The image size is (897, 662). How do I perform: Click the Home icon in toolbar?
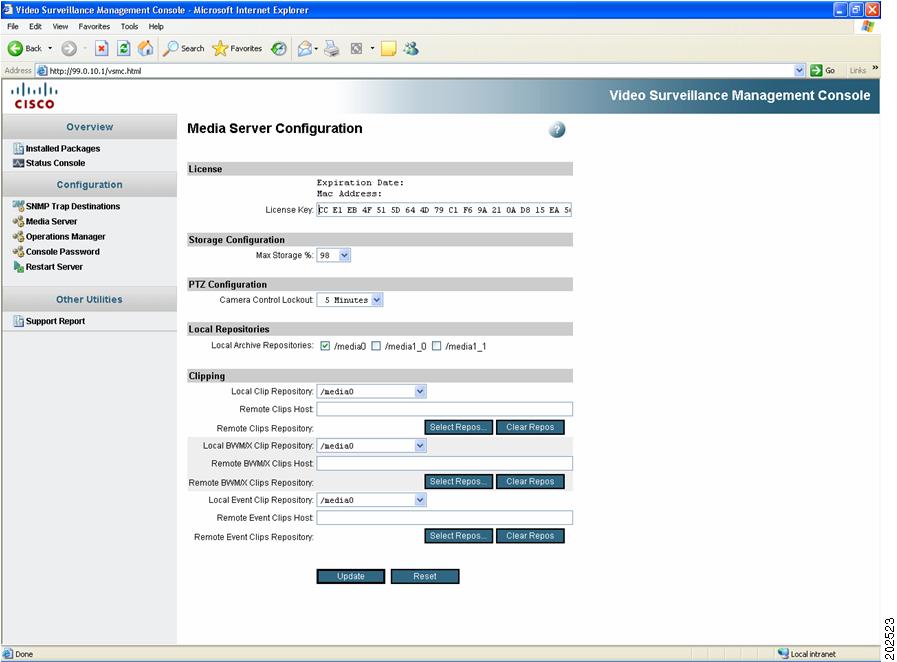point(146,49)
